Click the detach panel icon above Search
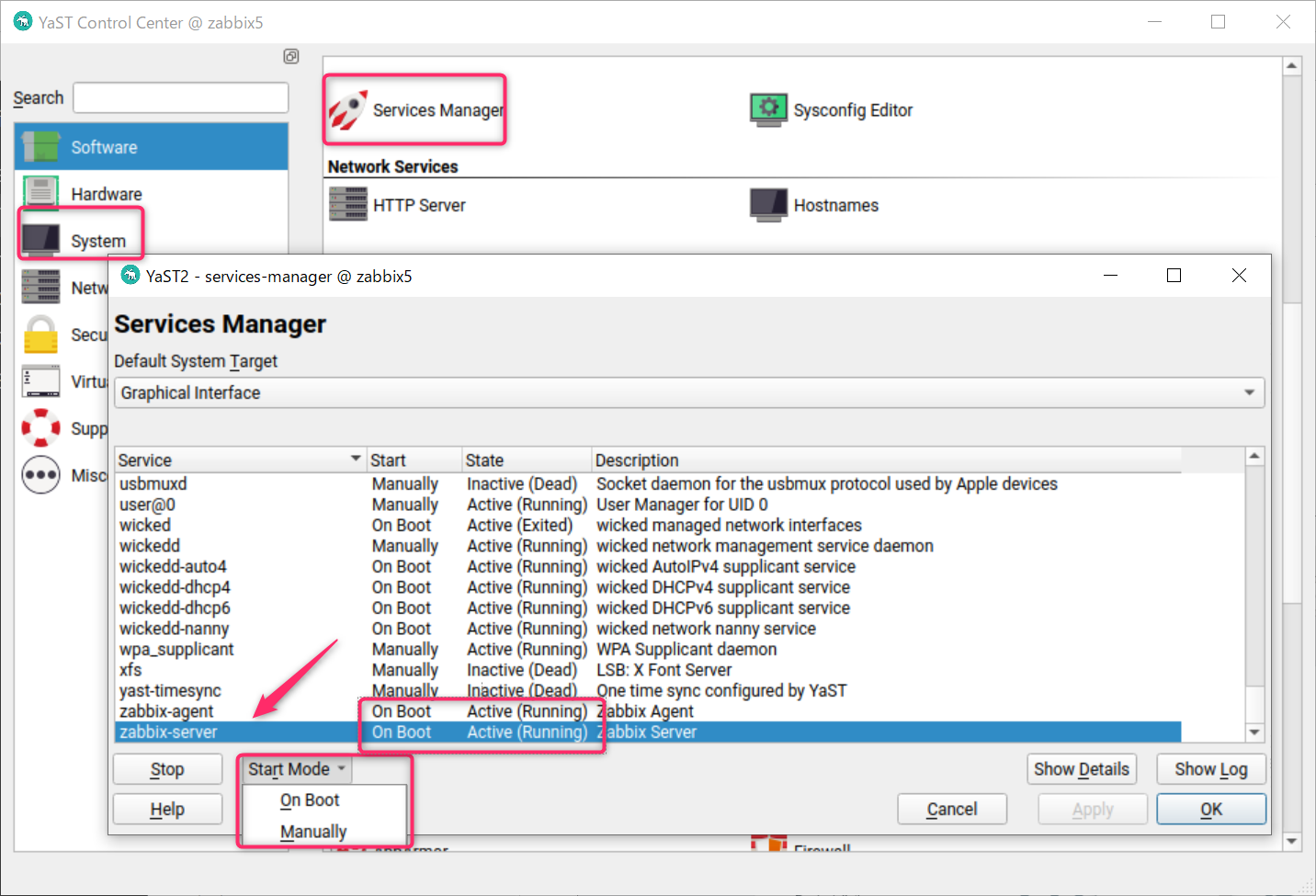Screen dimensions: 1316x896 pos(291,57)
